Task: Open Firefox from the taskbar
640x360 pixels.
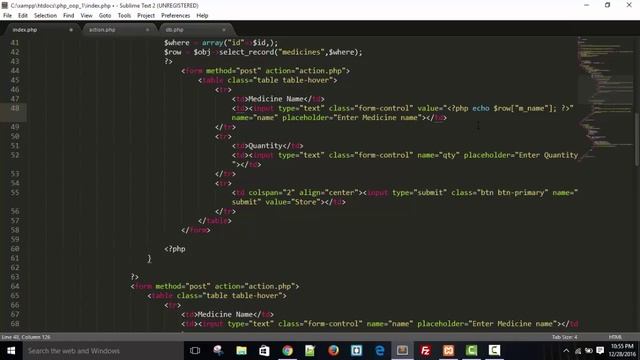Action: coord(333,351)
